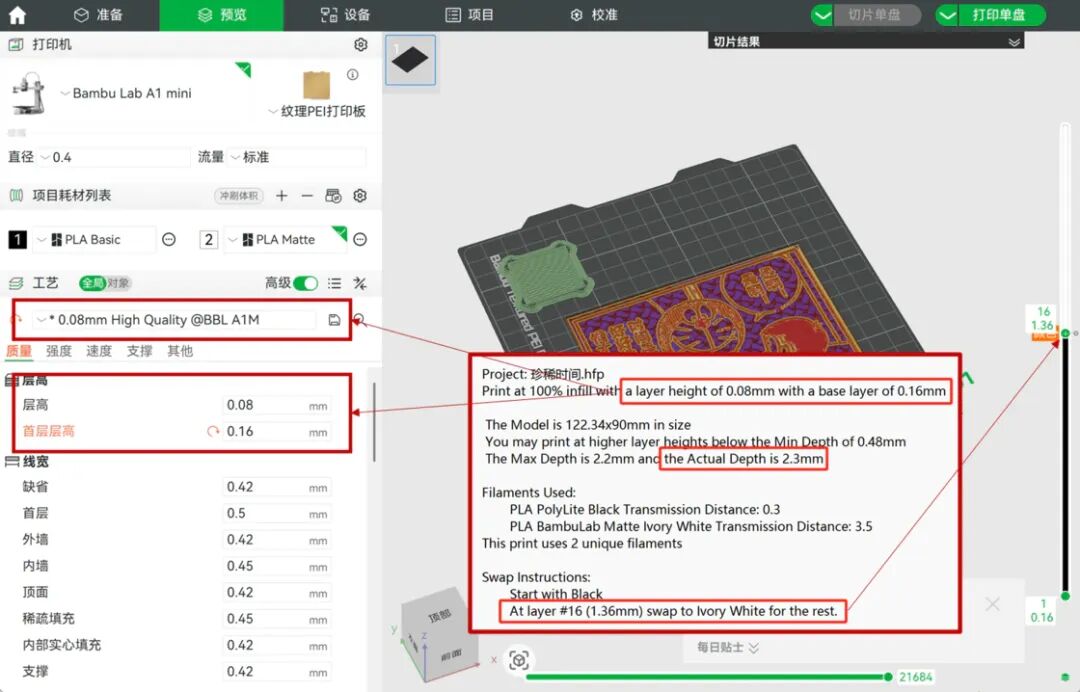Open the 冲刷体积 flushing volumes button
This screenshot has width=1080, height=692.
tap(238, 196)
